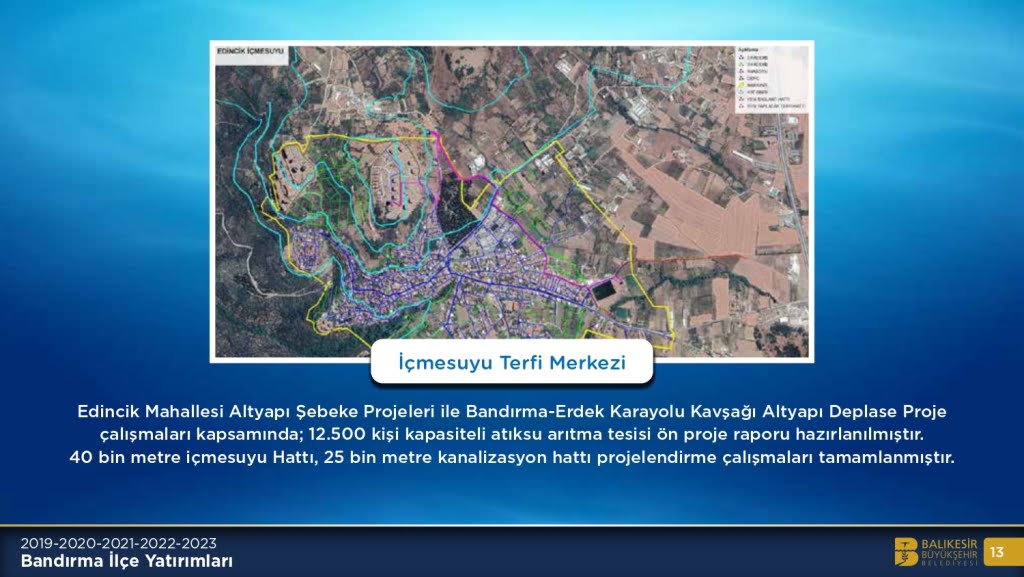
Task: Click the gold divider line above the footer
Action: (512, 525)
